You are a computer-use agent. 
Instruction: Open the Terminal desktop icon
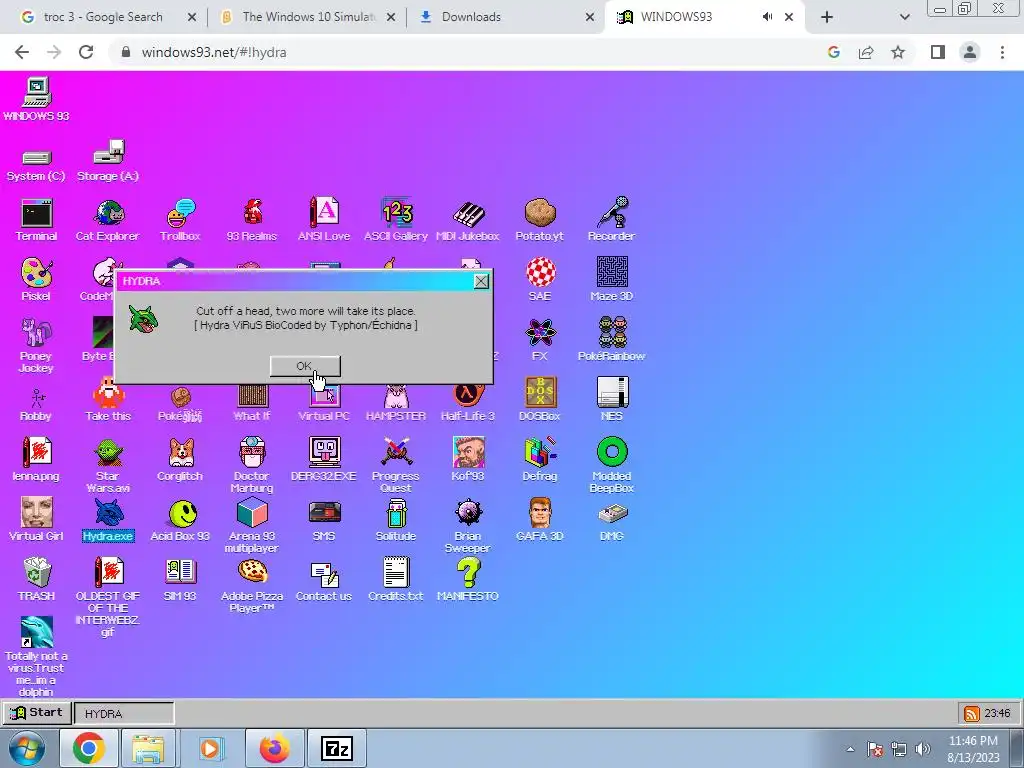pyautogui.click(x=36, y=221)
